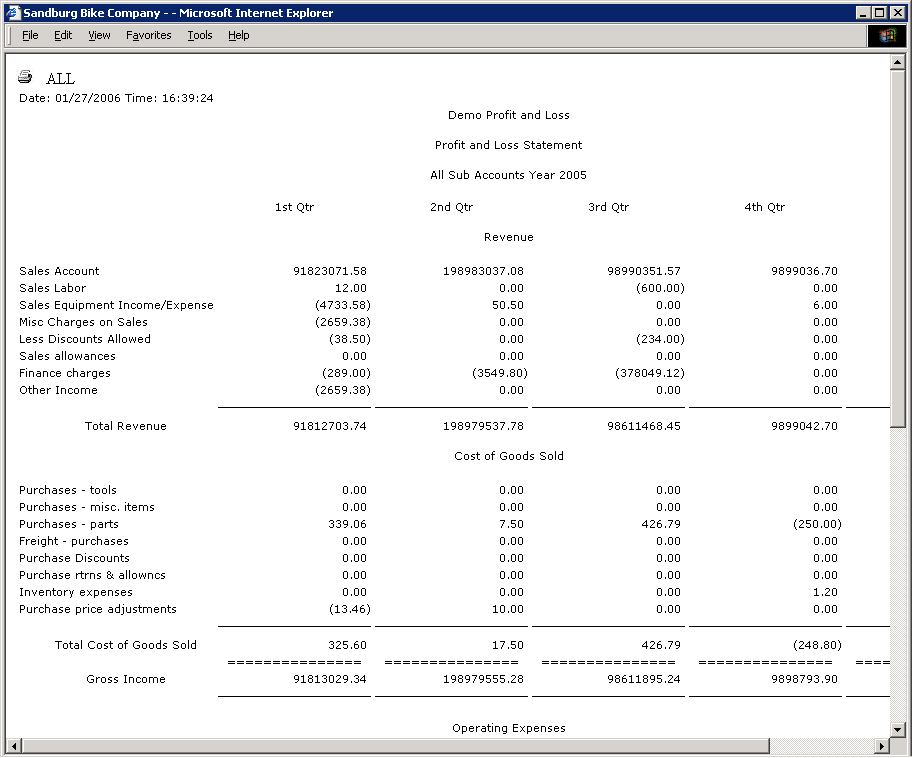Click the menu bar grip handle
The width and height of the screenshot is (912, 758).
pos(10,35)
